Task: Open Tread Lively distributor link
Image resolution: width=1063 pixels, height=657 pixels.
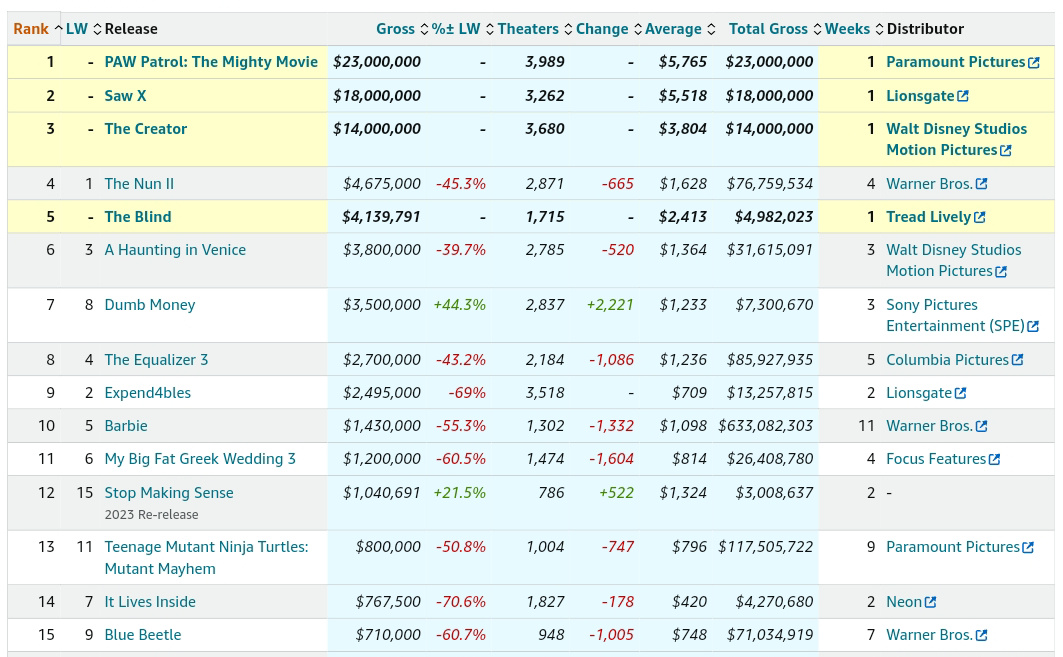Action: click(x=929, y=217)
